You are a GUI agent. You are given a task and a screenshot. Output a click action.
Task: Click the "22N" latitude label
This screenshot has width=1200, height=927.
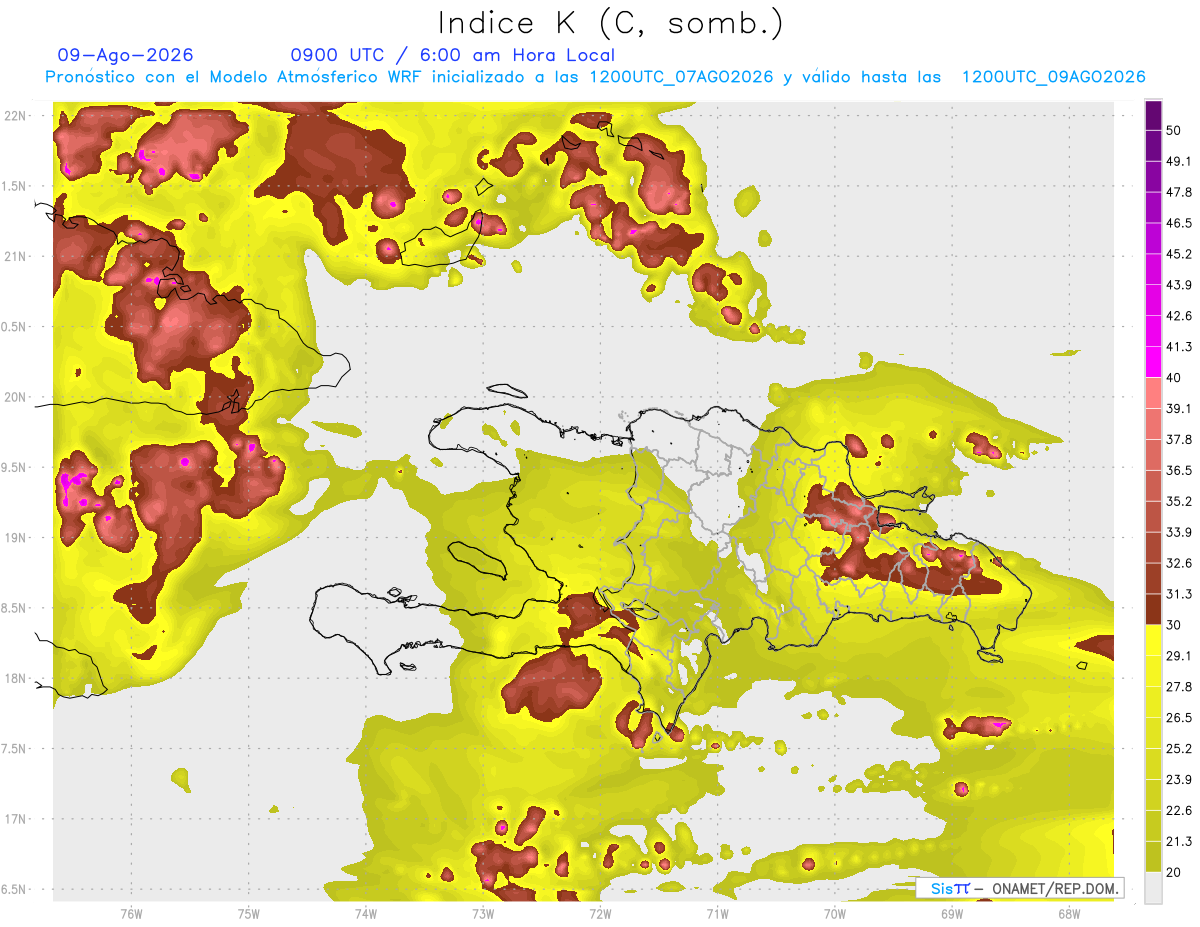15,116
